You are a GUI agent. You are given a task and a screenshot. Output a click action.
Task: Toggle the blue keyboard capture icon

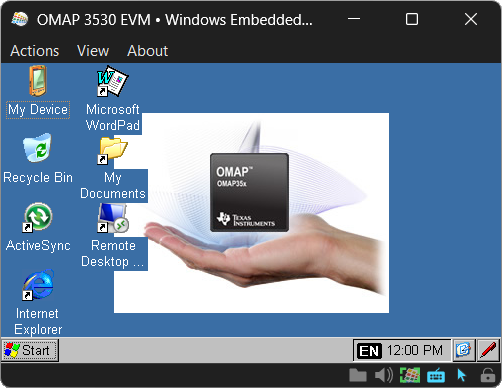pyautogui.click(x=436, y=375)
